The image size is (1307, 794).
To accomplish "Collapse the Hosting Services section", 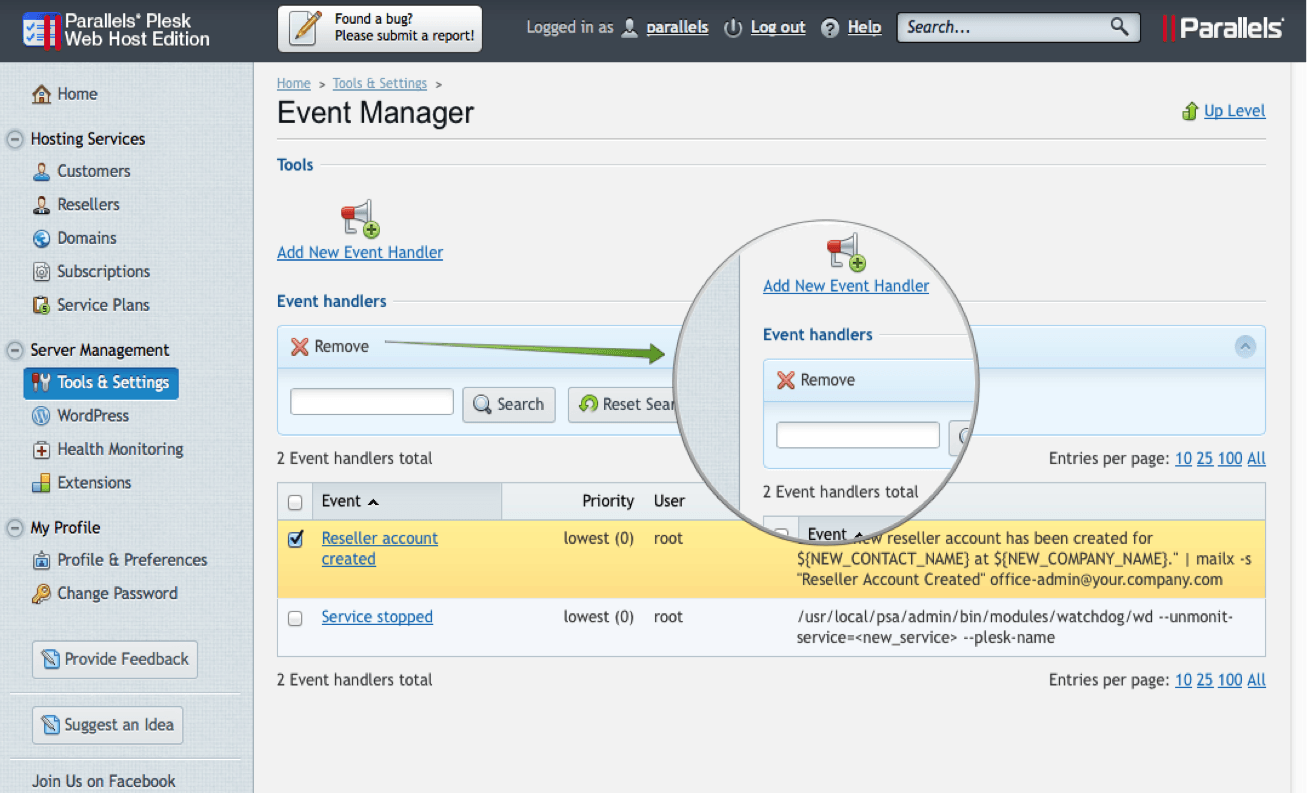I will coord(15,139).
